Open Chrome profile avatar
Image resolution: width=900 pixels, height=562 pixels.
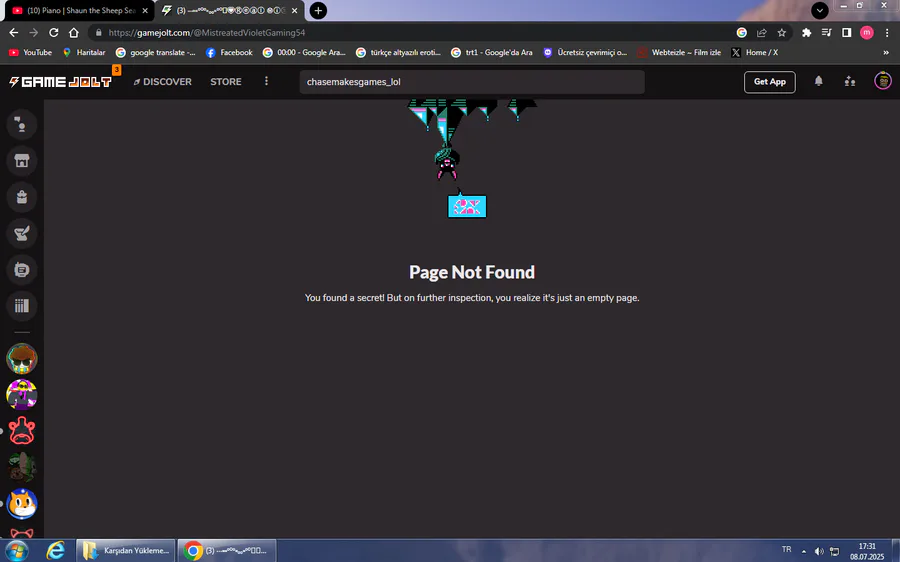pyautogui.click(x=867, y=33)
